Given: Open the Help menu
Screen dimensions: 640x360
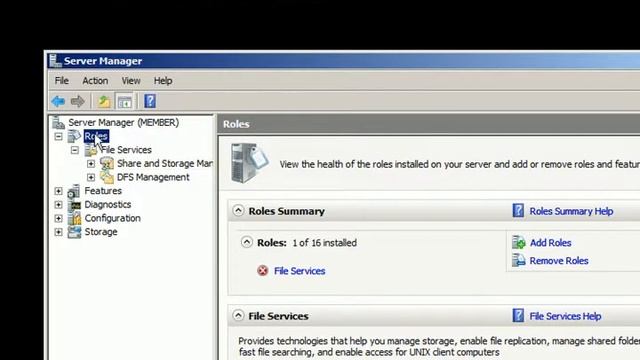Looking at the screenshot, I should (x=163, y=81).
